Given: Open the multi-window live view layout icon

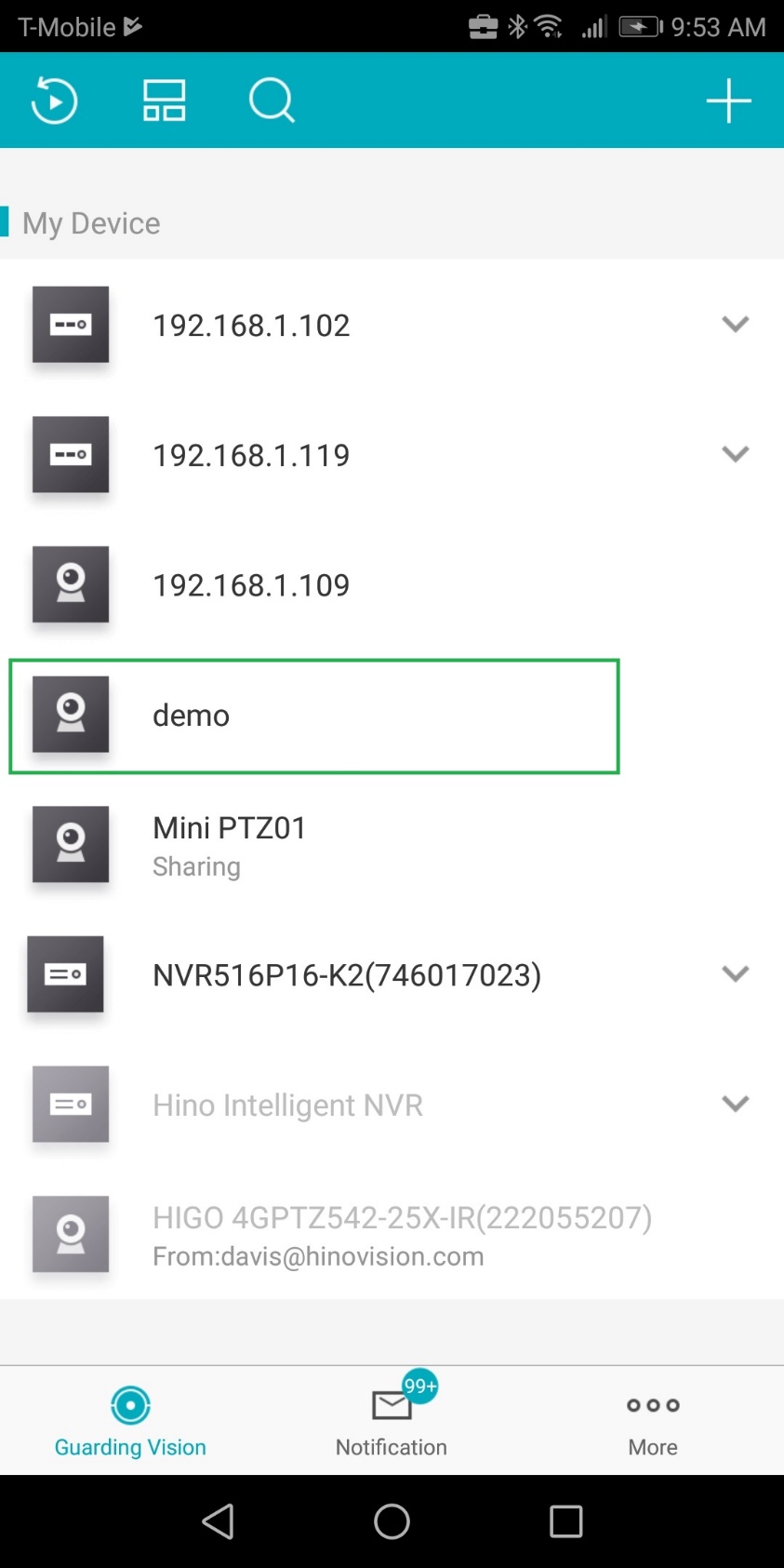Looking at the screenshot, I should pyautogui.click(x=164, y=101).
